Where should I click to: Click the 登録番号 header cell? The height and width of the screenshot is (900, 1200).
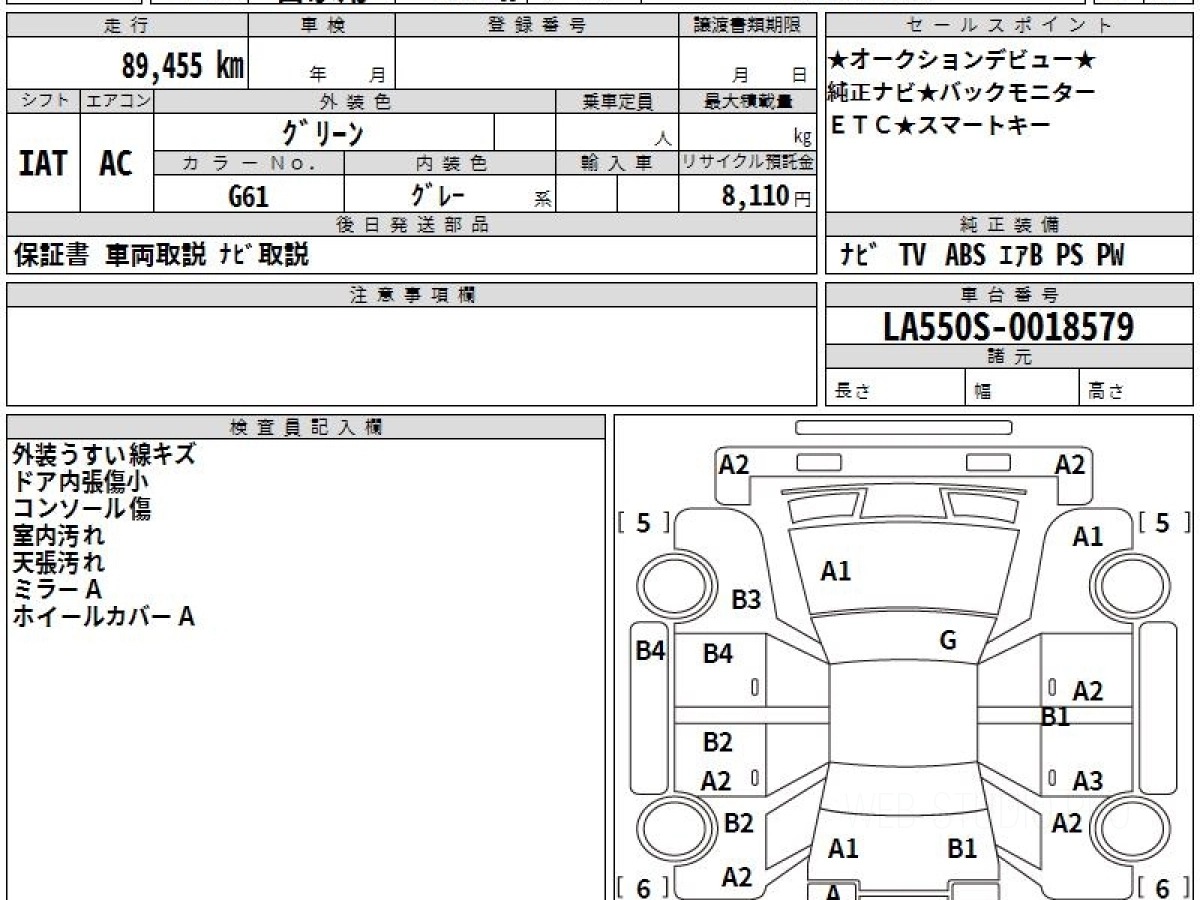(x=537, y=26)
